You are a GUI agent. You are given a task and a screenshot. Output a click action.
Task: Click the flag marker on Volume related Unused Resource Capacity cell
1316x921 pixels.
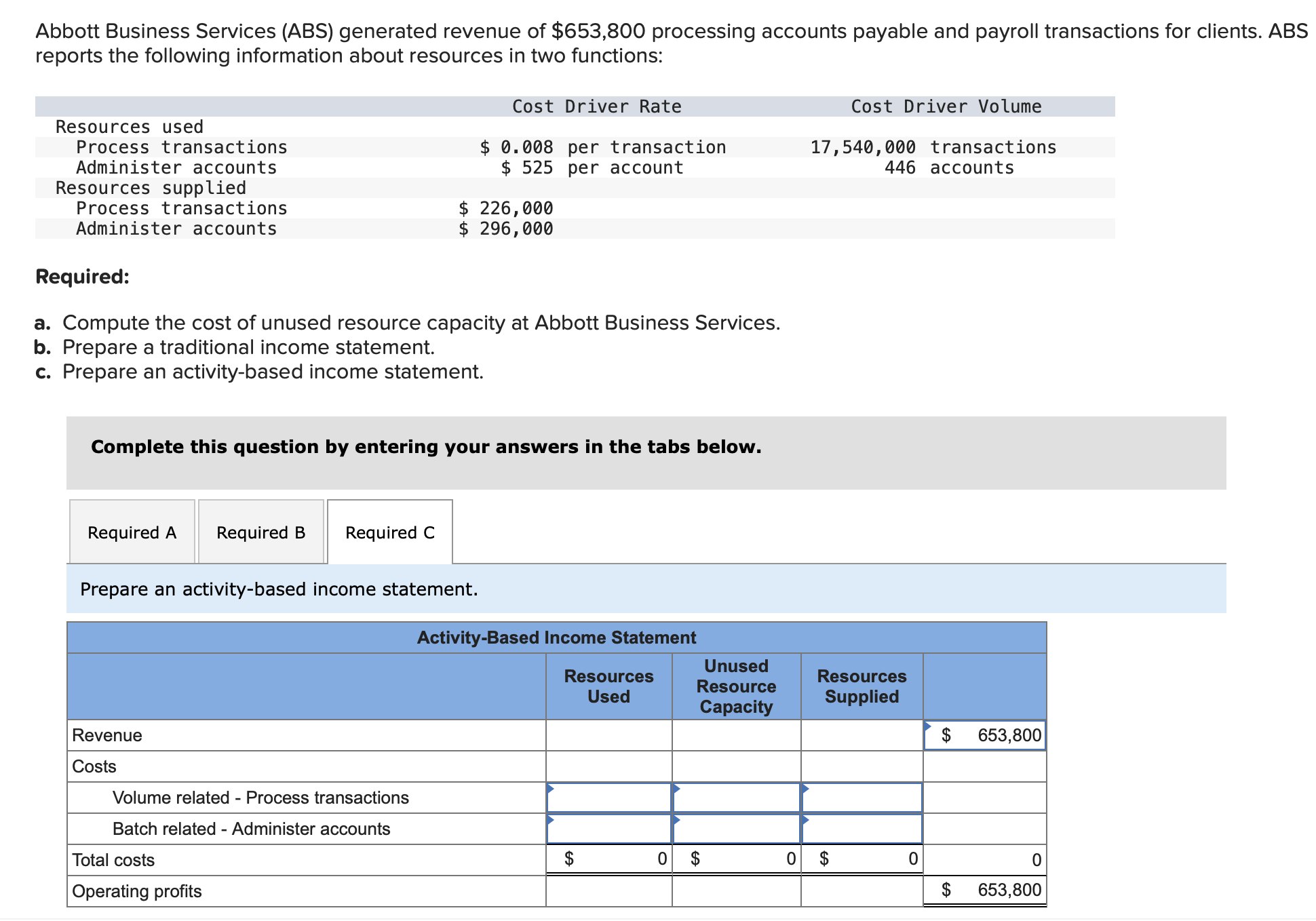click(676, 789)
